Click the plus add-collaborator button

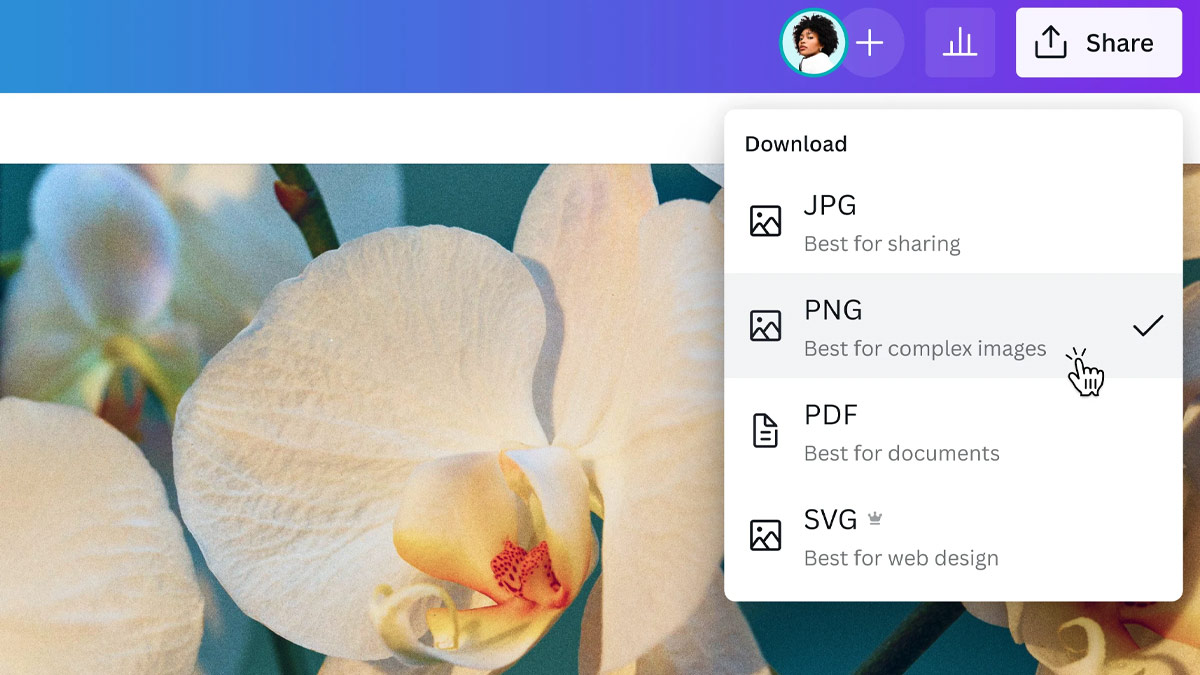pos(871,43)
